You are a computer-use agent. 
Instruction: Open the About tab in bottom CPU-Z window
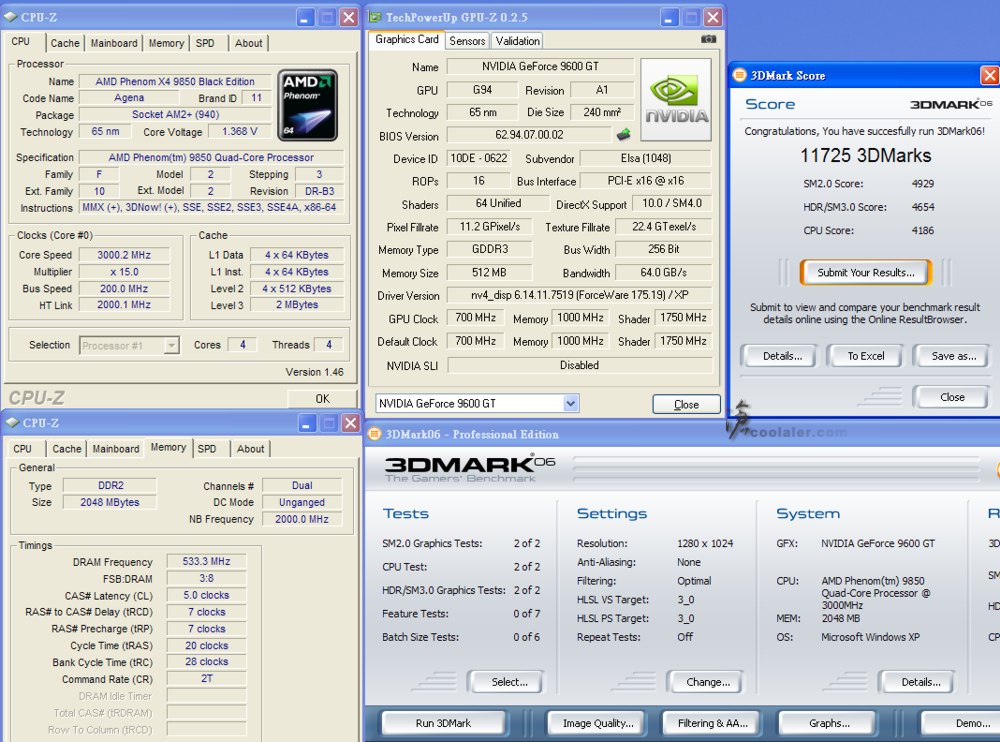(x=250, y=449)
